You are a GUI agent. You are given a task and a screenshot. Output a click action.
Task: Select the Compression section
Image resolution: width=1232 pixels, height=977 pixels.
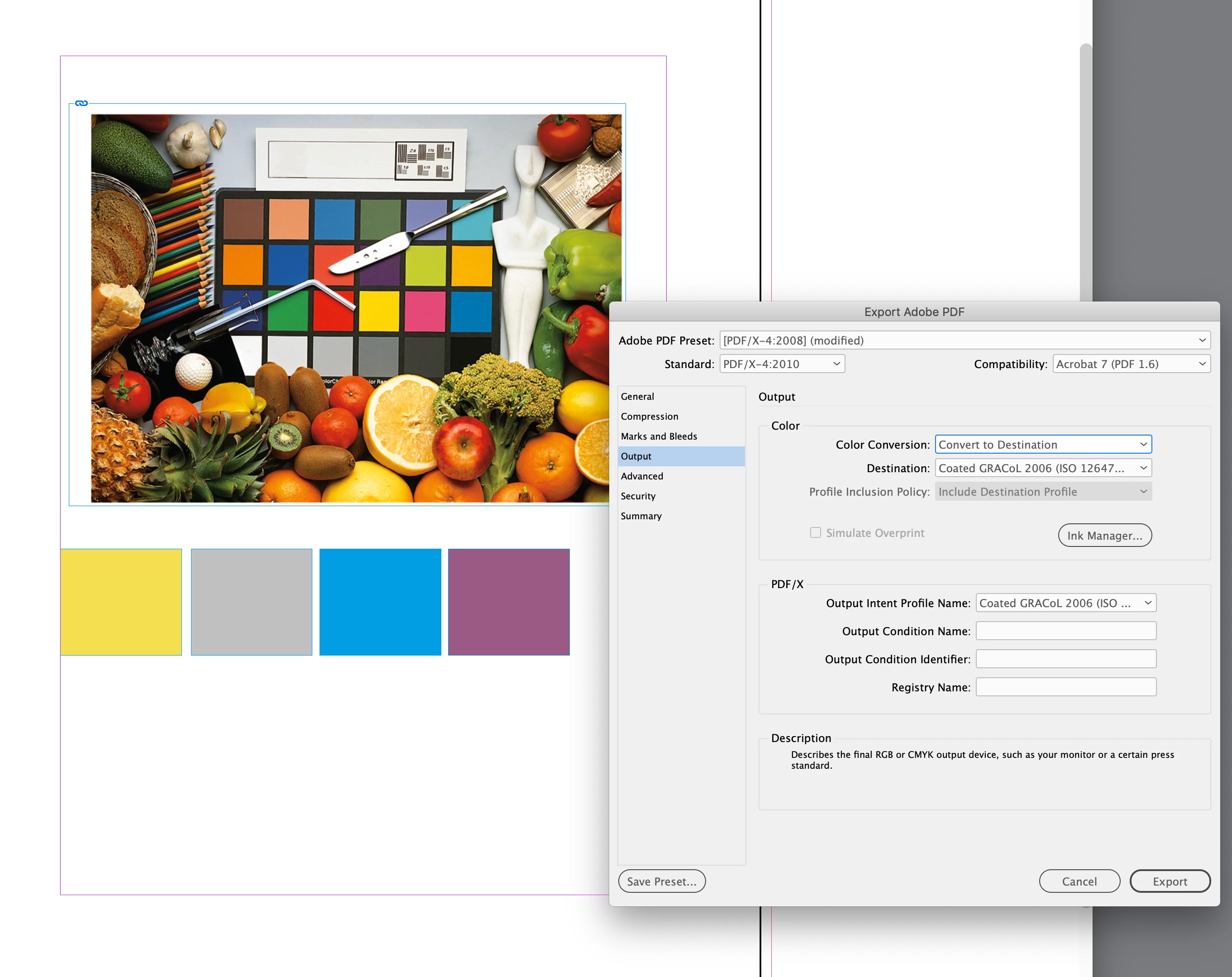click(649, 416)
